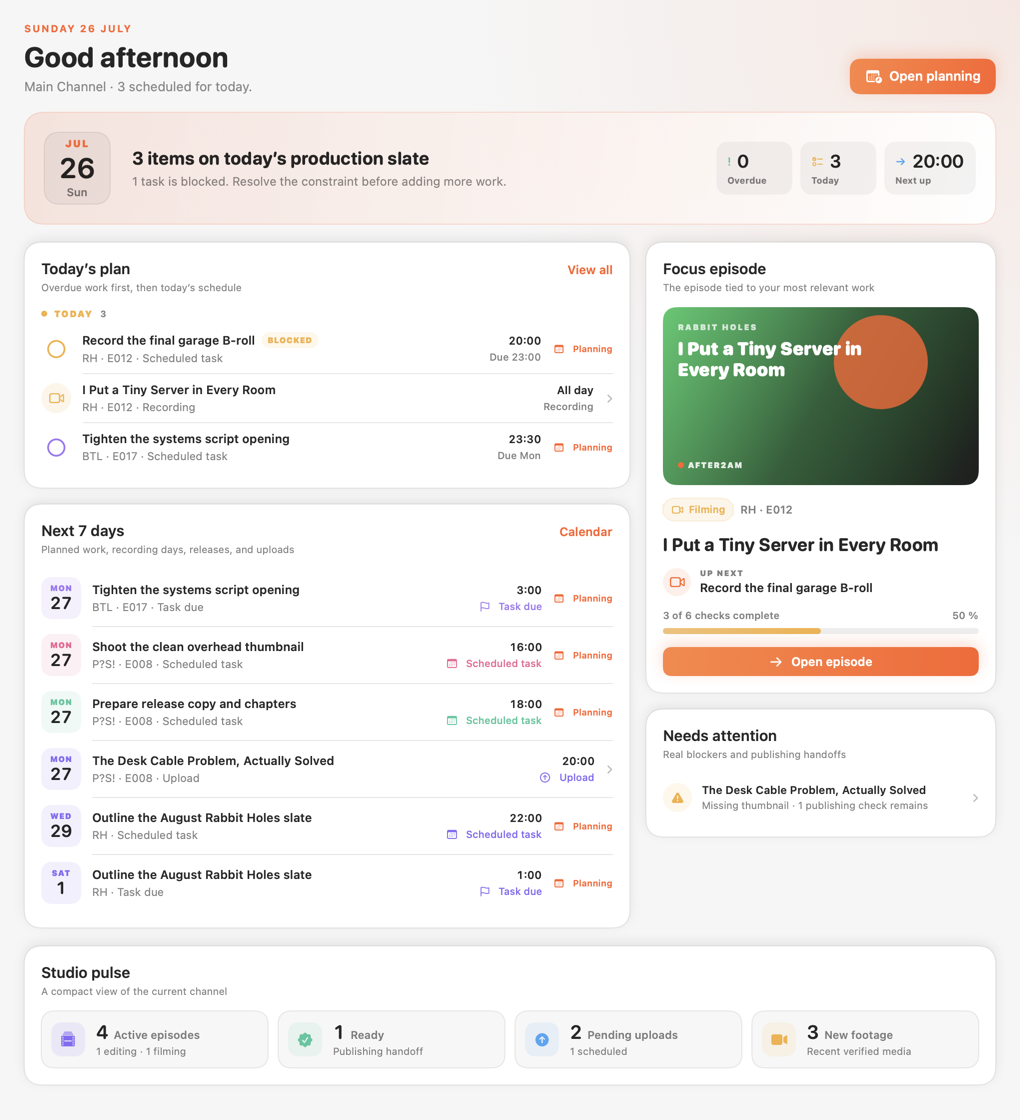
Task: Select Prepare release copy and chapters row
Action: [x=327, y=713]
